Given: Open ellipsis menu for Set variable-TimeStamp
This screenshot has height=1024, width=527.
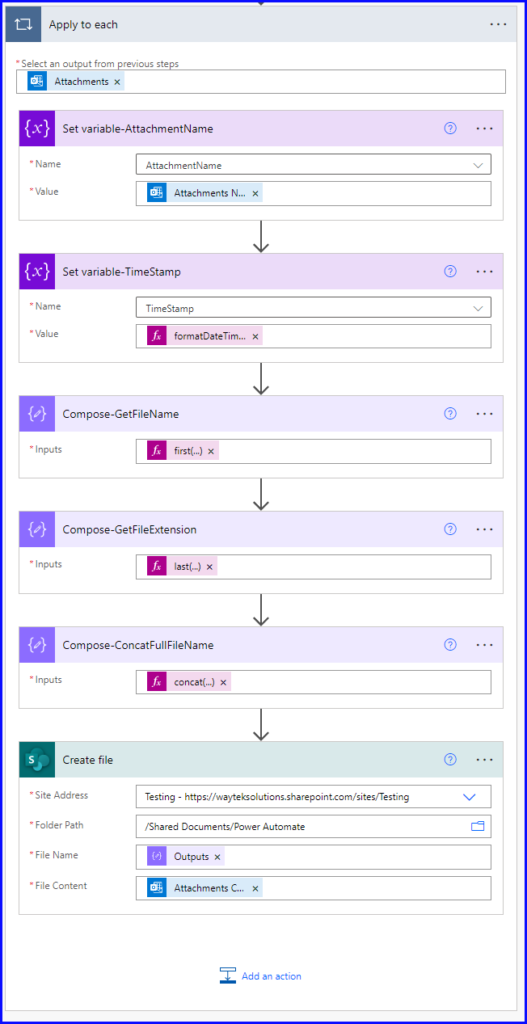Looking at the screenshot, I should pos(485,272).
